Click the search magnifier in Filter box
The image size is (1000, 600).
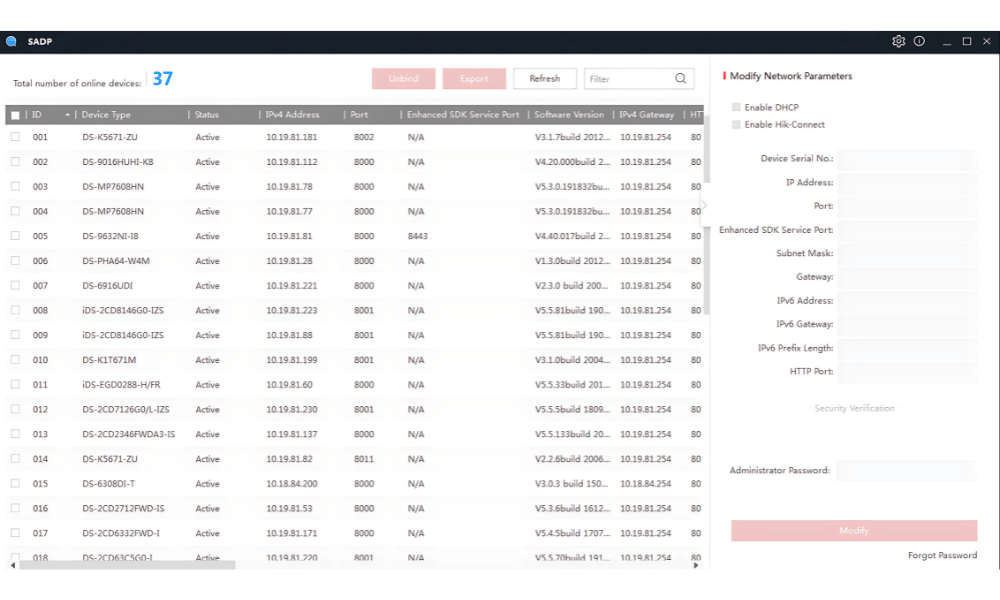pos(680,78)
